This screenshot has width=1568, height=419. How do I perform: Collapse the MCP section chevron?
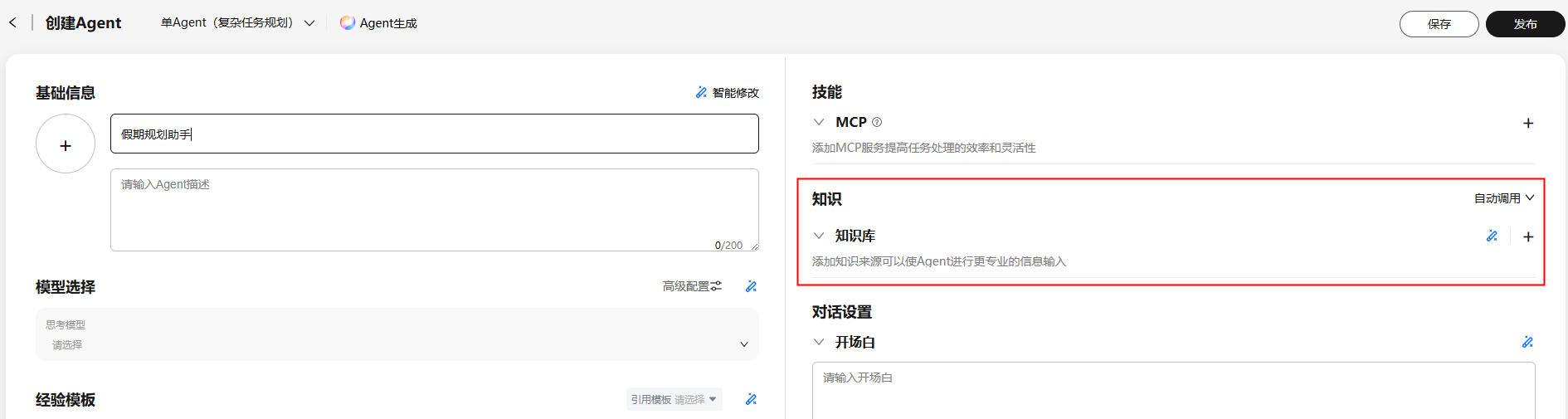(819, 122)
